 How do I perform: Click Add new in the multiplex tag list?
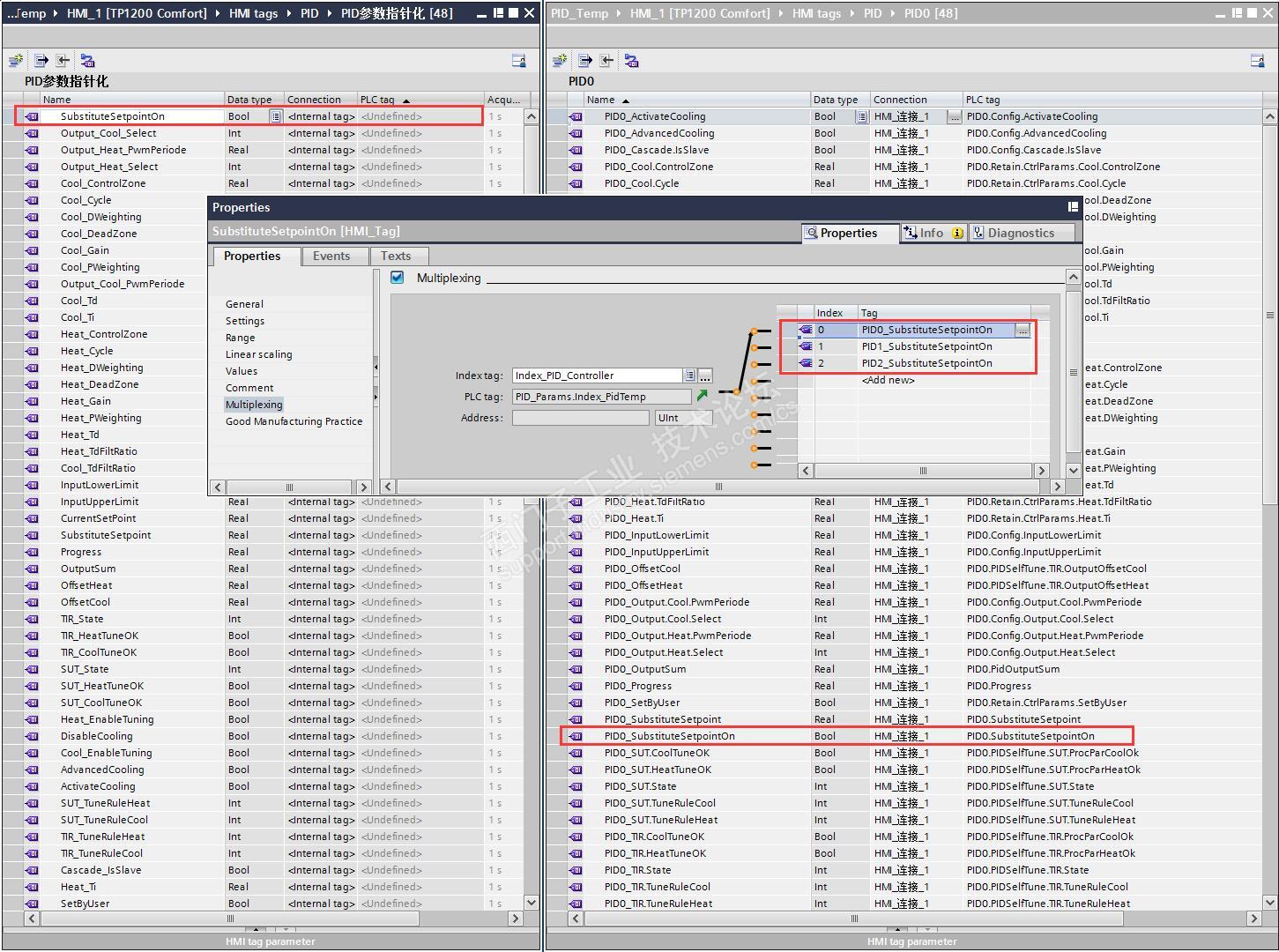pos(888,380)
